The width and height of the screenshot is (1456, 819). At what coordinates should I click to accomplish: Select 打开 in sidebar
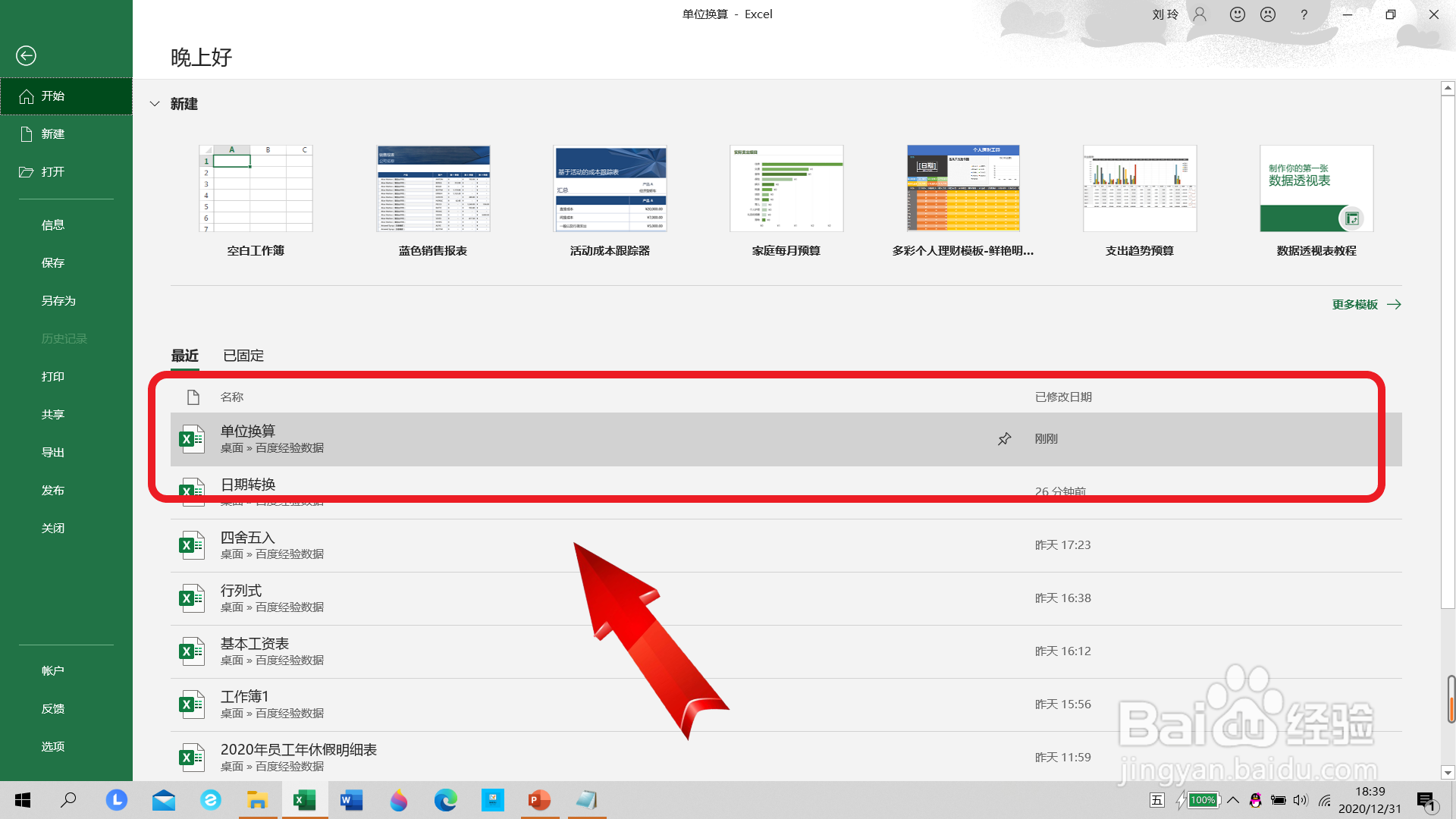click(x=67, y=172)
